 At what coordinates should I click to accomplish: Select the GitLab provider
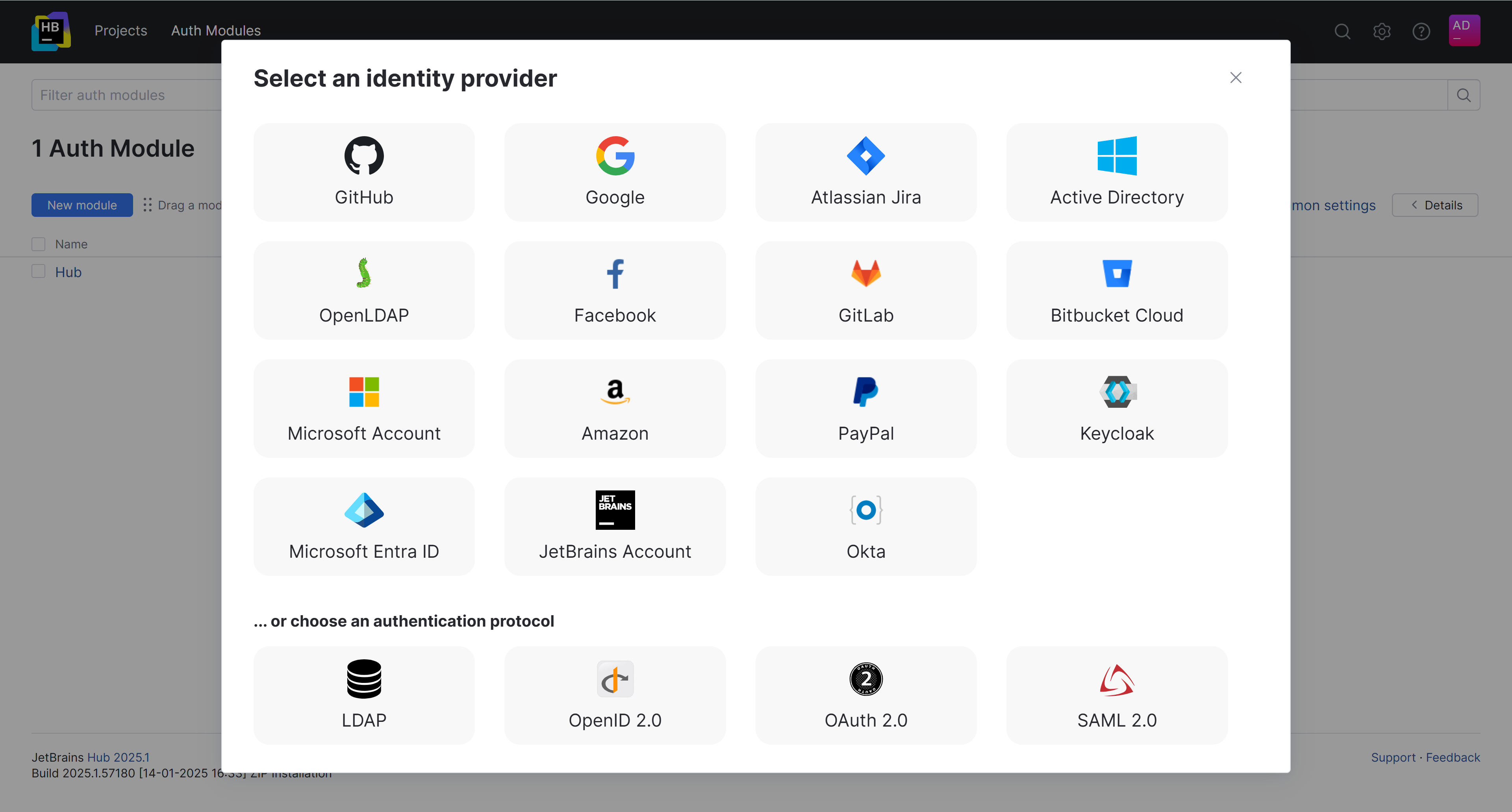865,290
